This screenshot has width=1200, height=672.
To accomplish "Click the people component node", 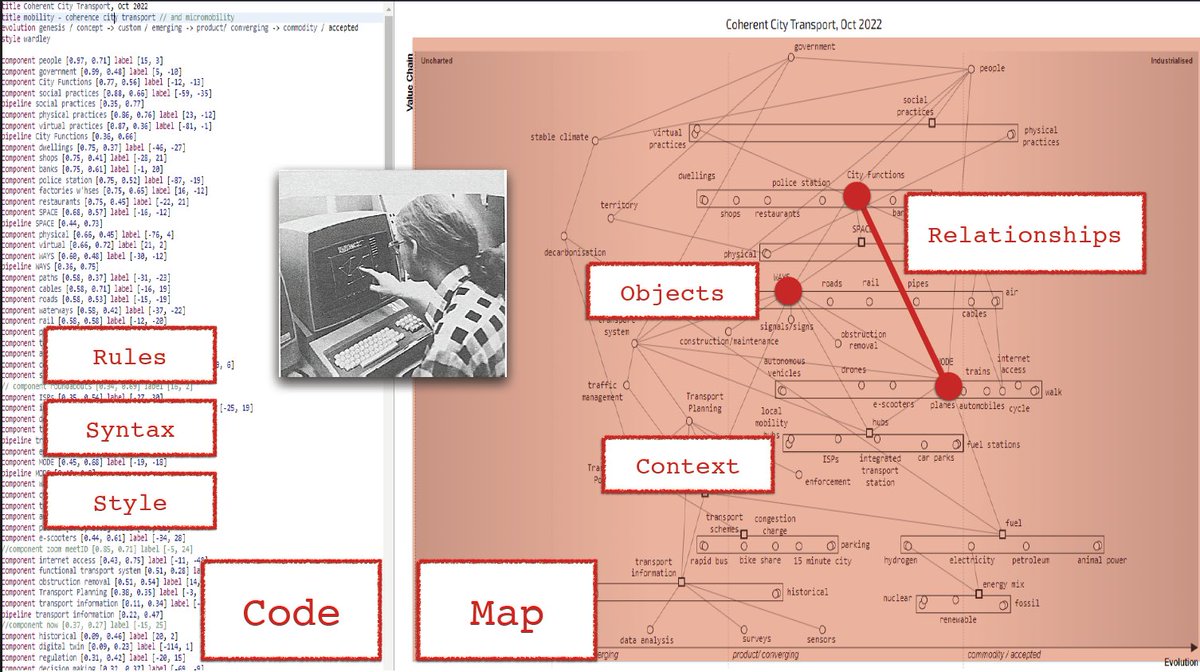I will click(971, 68).
